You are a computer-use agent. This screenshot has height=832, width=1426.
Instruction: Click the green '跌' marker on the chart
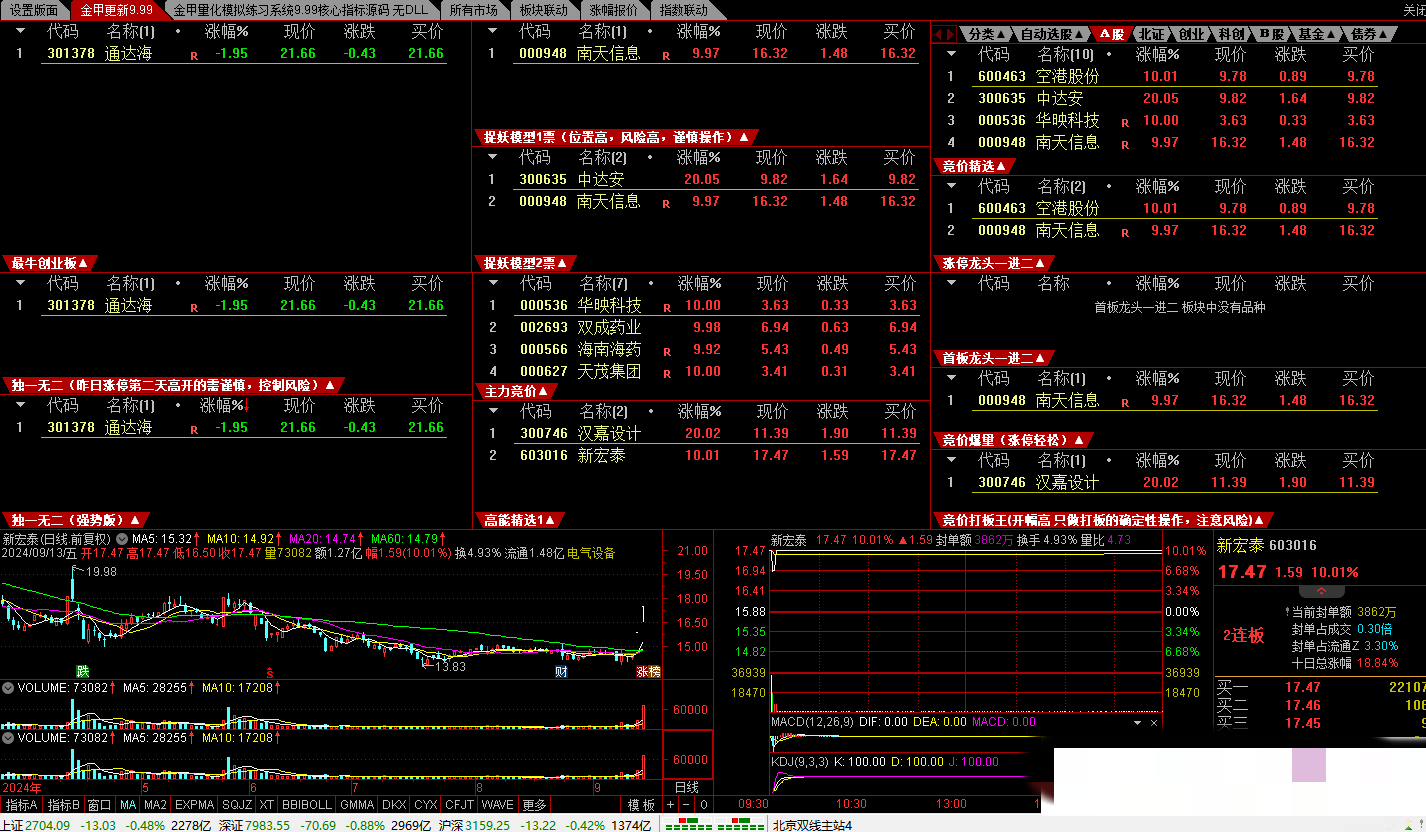82,670
